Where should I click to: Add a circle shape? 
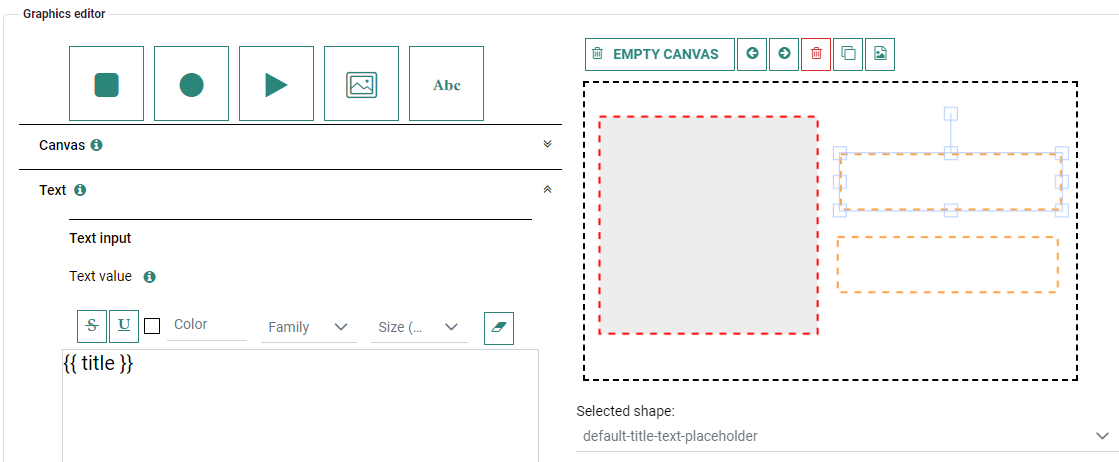pyautogui.click(x=191, y=84)
